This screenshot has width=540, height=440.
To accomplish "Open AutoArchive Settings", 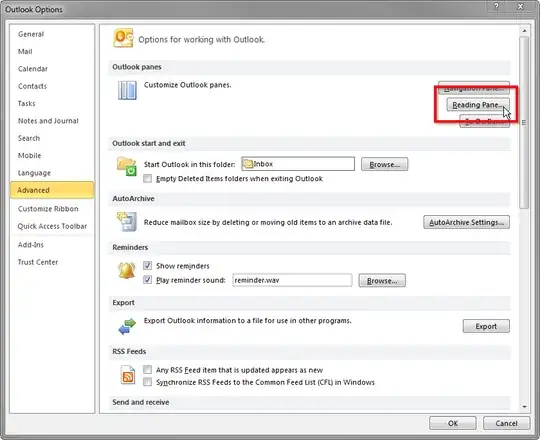I will click(466, 222).
